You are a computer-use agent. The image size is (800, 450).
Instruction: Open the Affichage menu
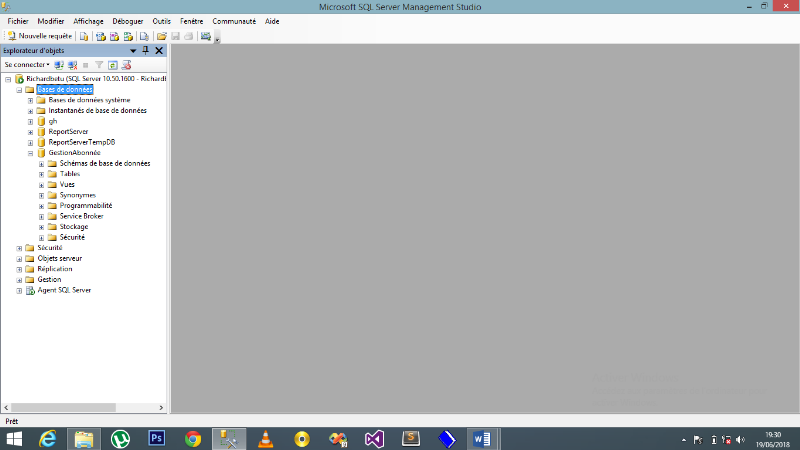click(88, 21)
